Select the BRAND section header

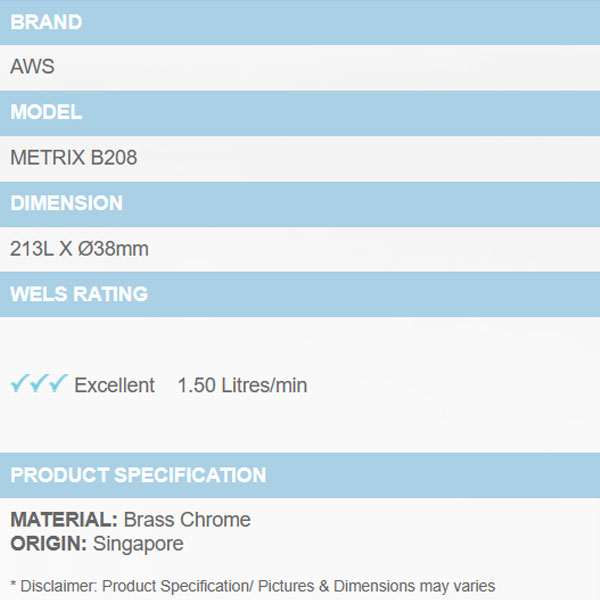tap(46, 22)
